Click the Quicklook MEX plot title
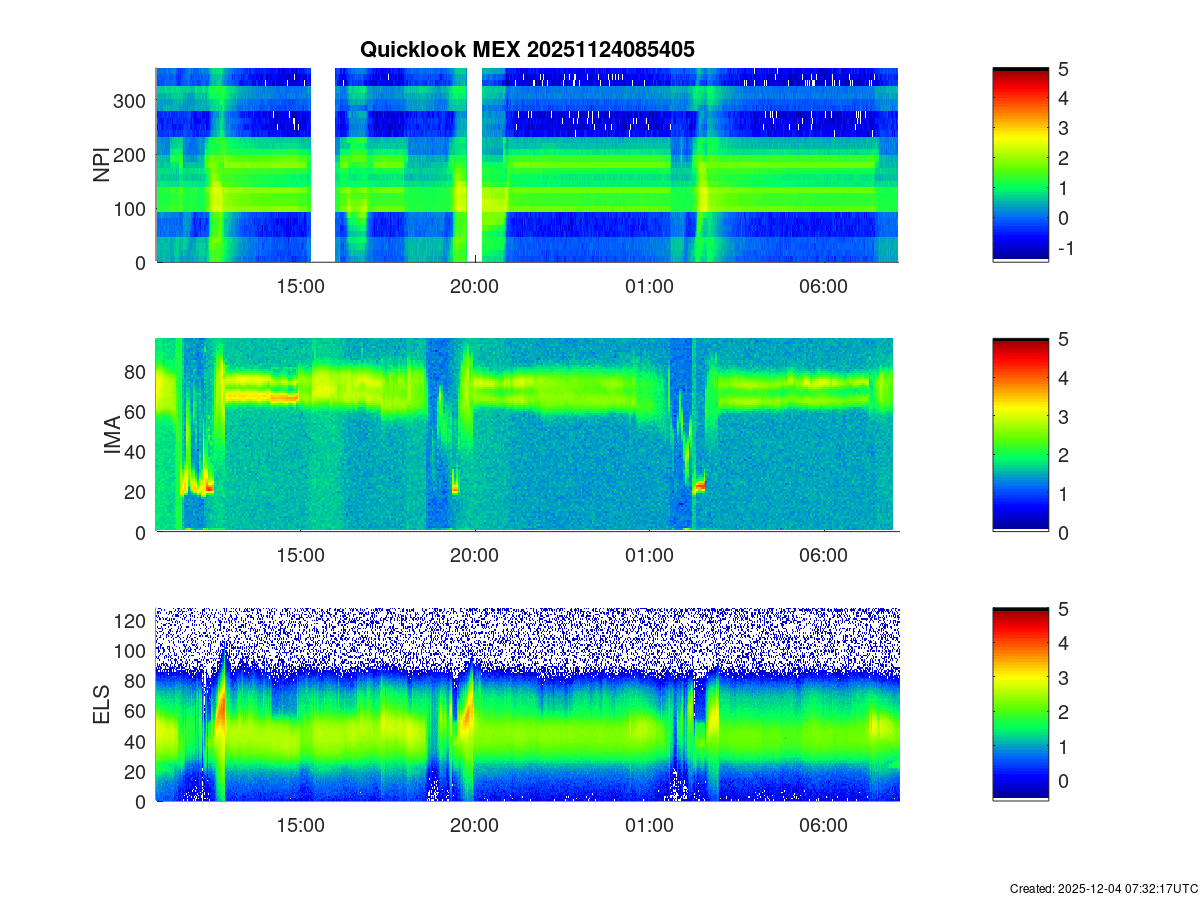The image size is (1200, 900). 527,49
